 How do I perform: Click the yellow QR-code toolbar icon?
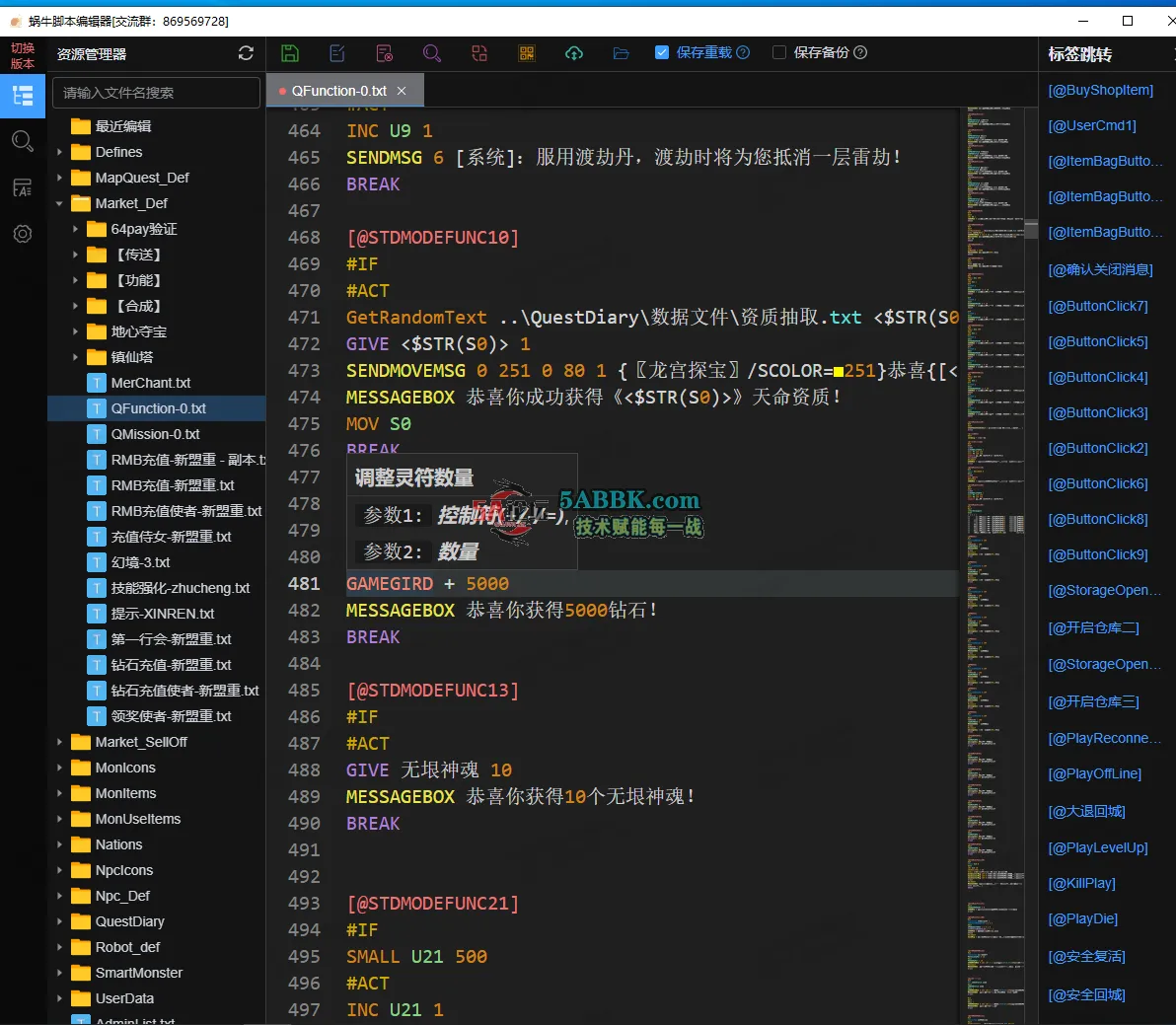click(527, 53)
